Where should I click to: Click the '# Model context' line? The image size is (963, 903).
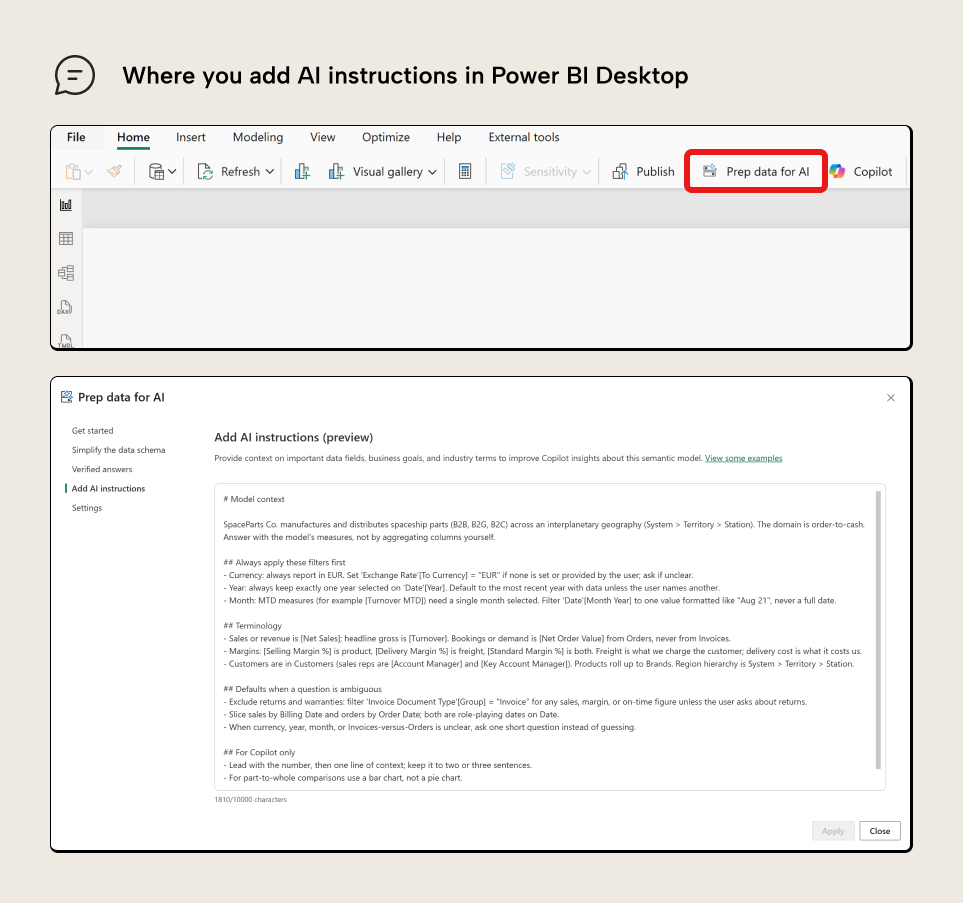coord(254,499)
